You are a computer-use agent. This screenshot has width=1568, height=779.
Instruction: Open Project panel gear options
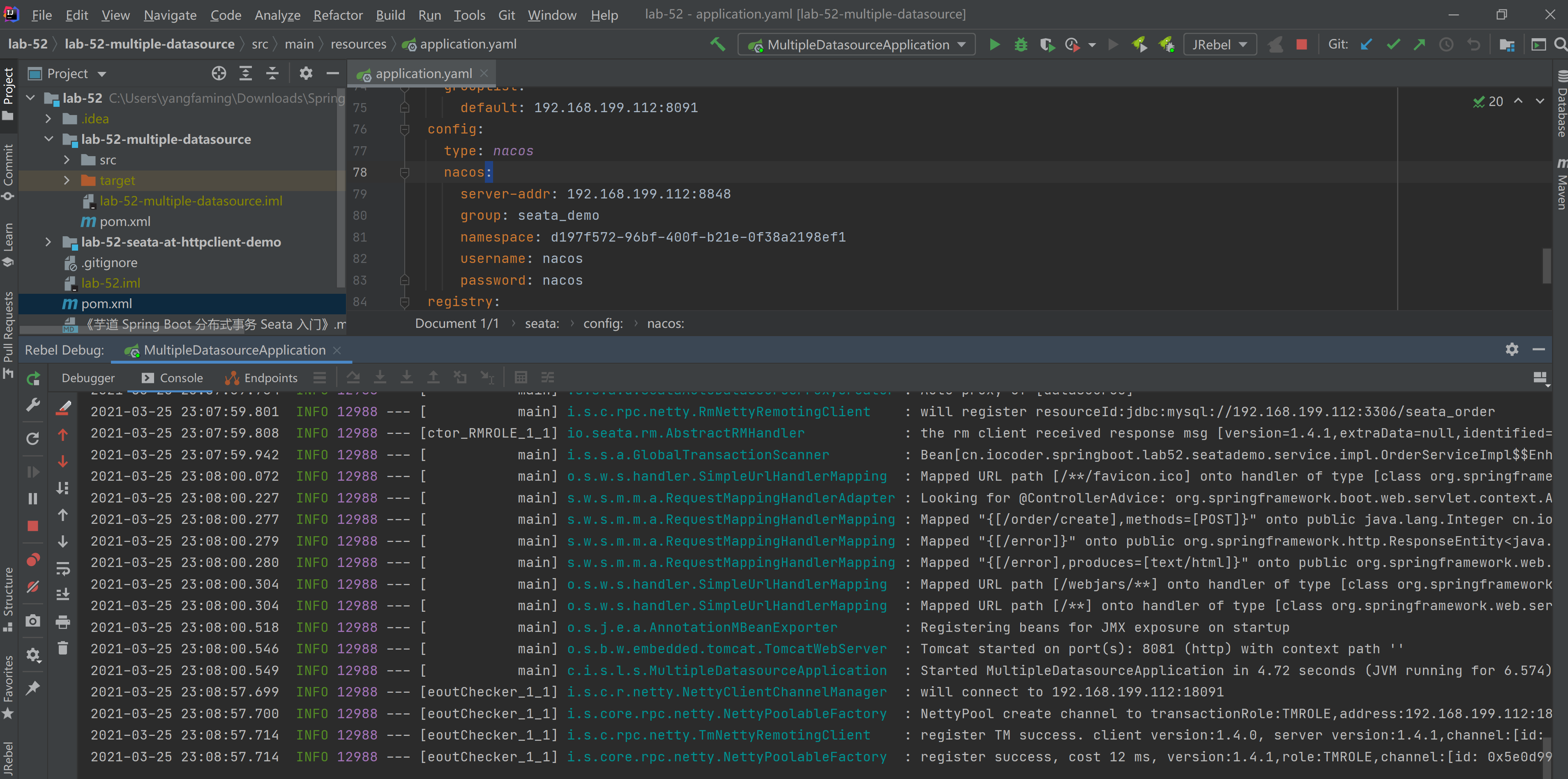tap(306, 74)
